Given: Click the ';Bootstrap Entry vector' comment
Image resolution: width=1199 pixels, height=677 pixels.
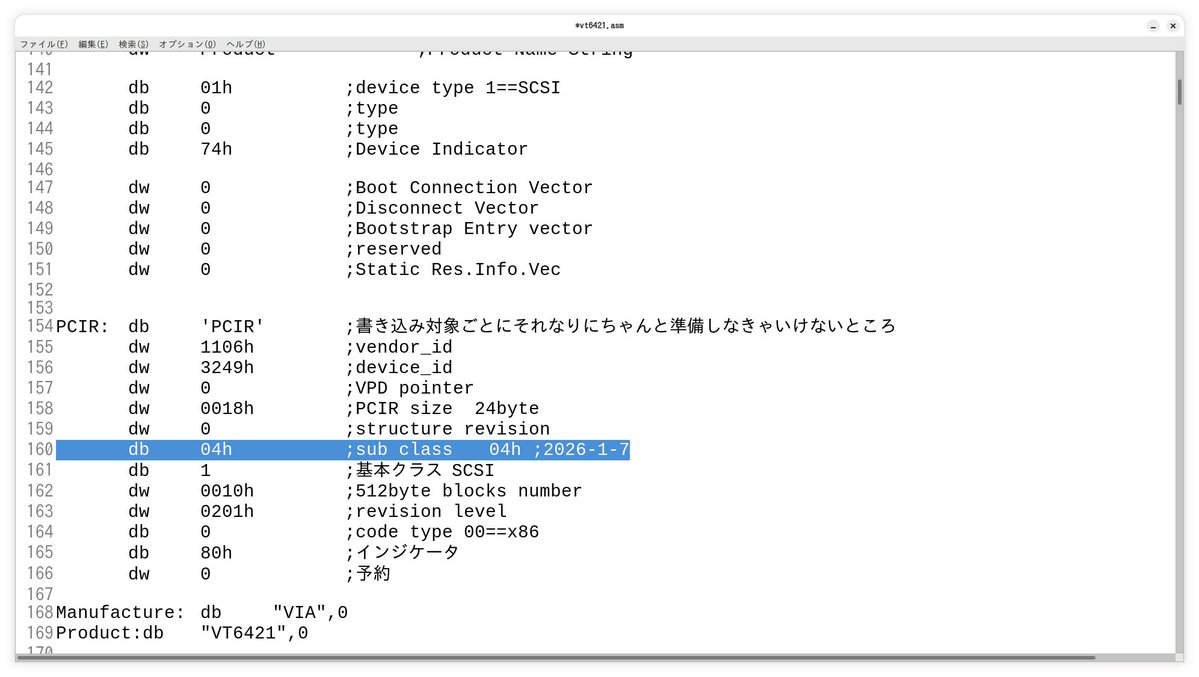Looking at the screenshot, I should click(469, 229).
